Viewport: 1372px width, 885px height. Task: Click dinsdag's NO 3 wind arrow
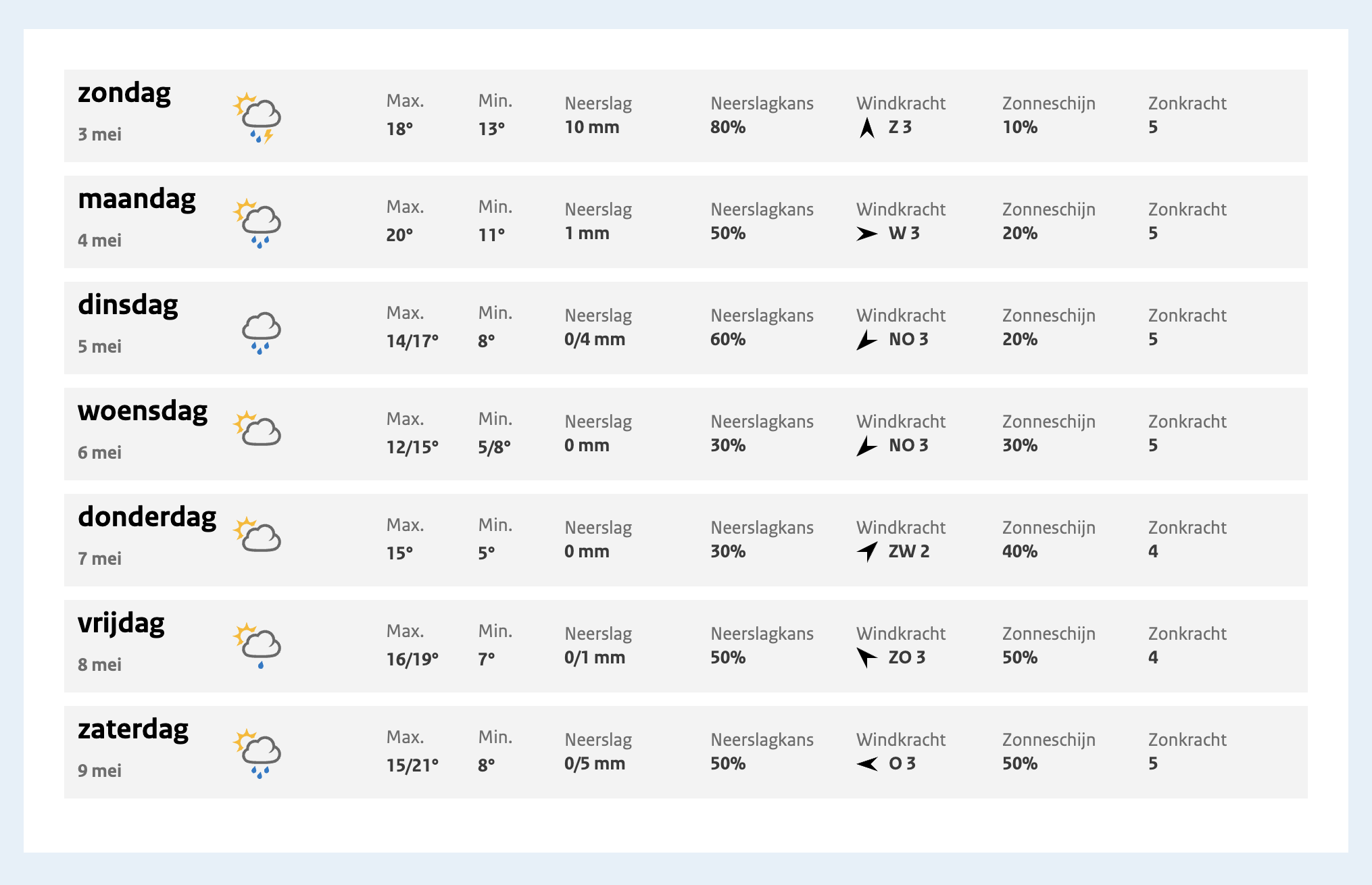coord(867,340)
